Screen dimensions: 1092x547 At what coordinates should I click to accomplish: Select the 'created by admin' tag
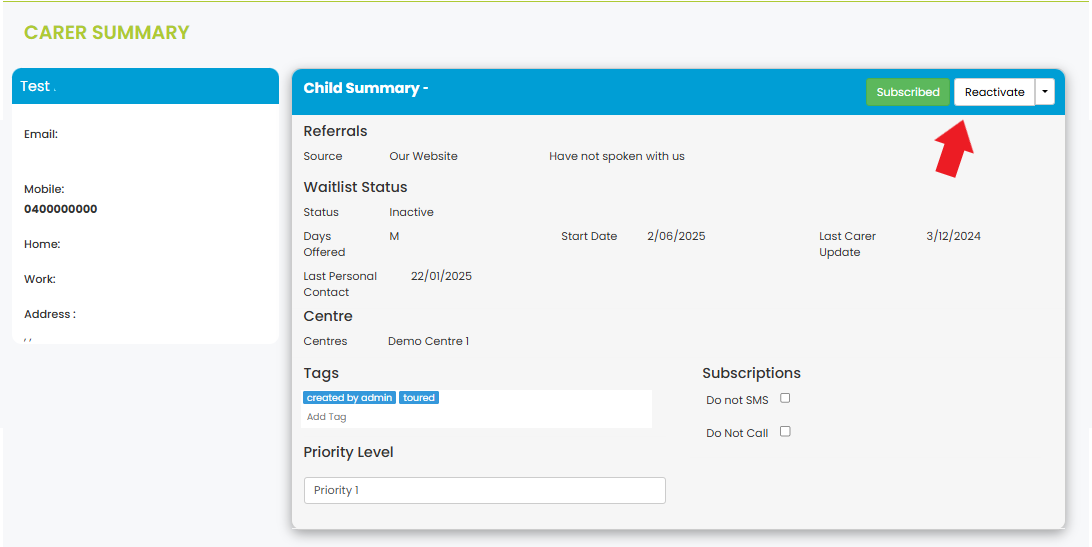click(350, 398)
